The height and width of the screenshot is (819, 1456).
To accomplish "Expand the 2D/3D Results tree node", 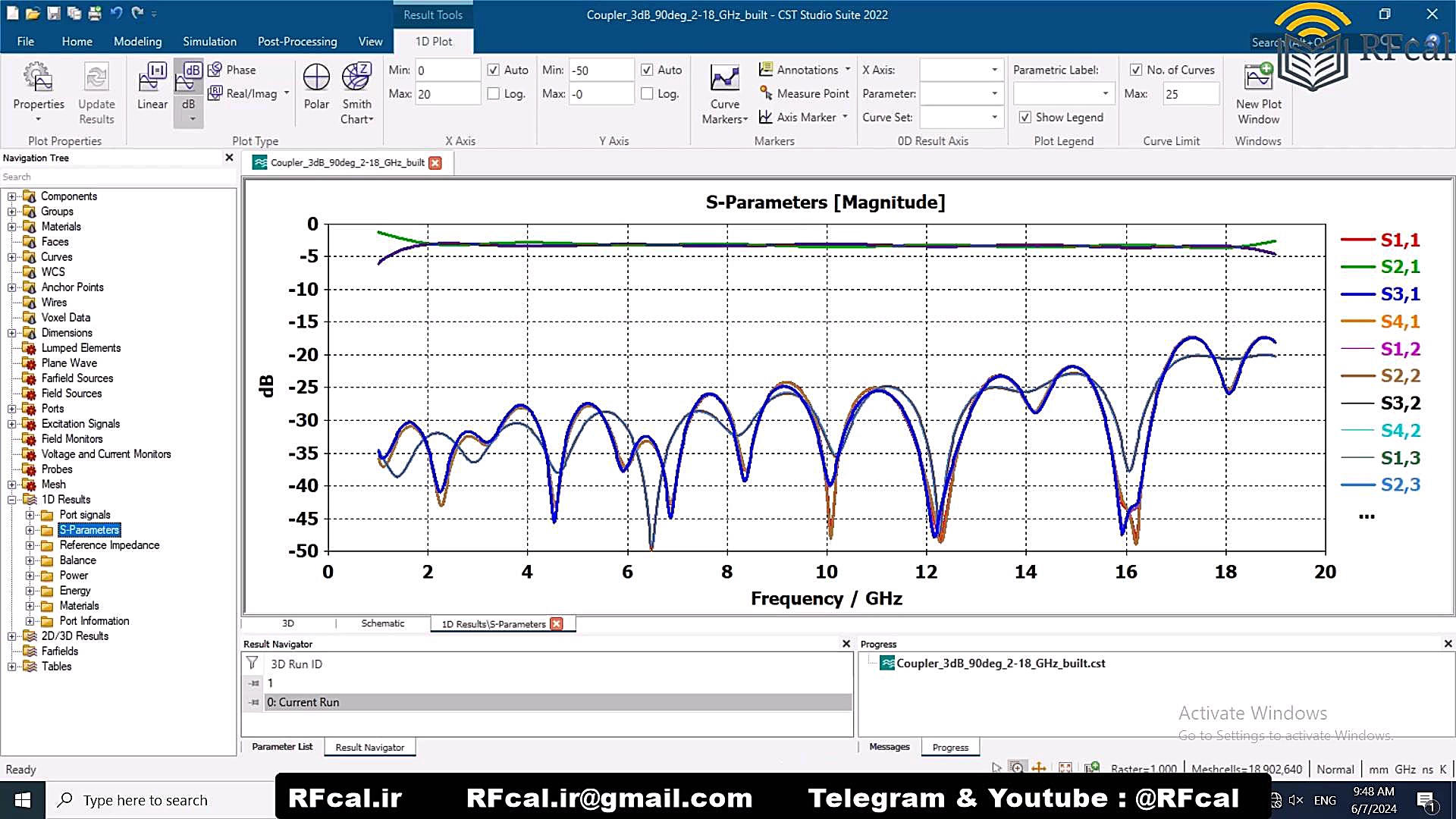I will click(x=12, y=636).
